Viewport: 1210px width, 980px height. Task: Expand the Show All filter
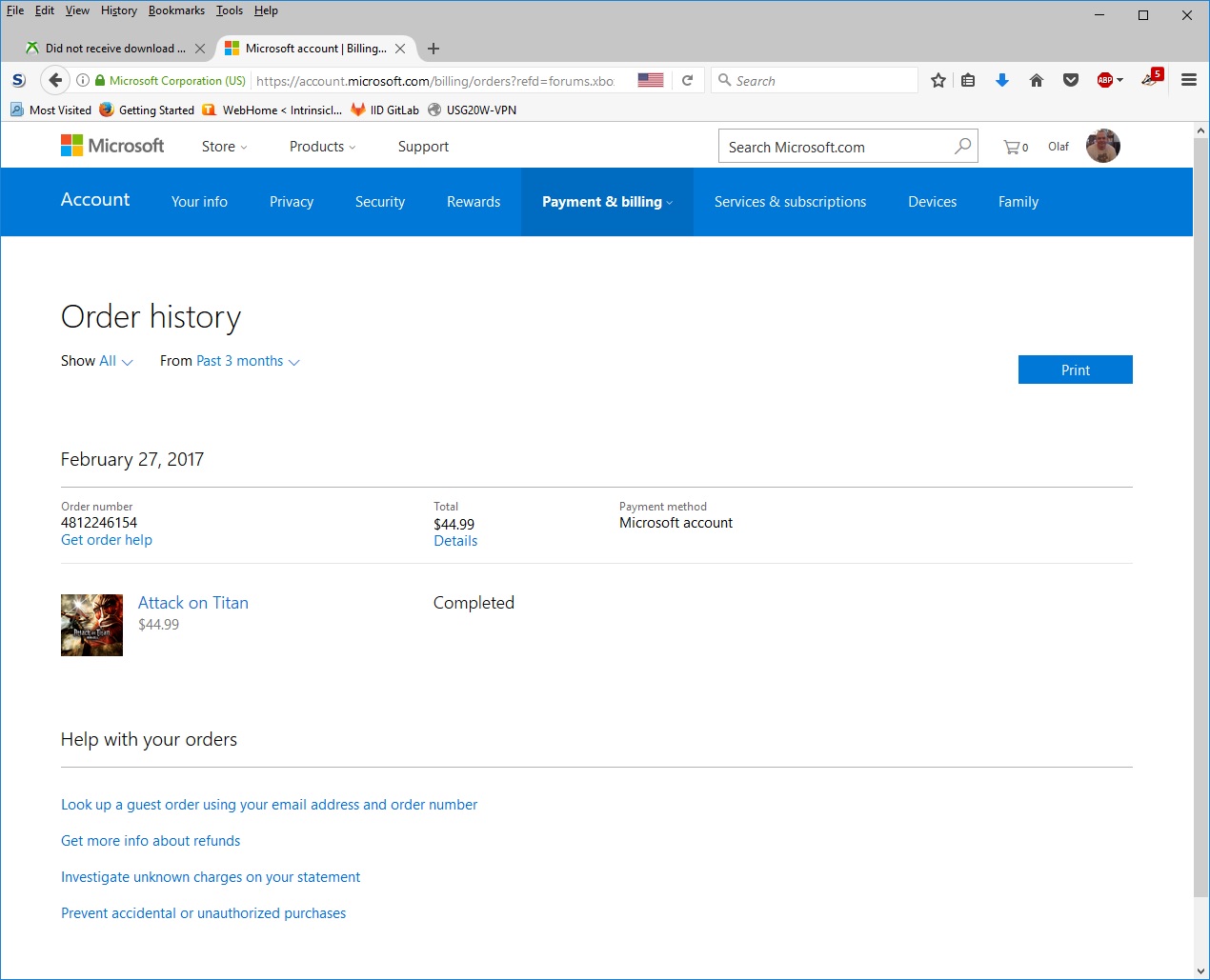pyautogui.click(x=108, y=361)
